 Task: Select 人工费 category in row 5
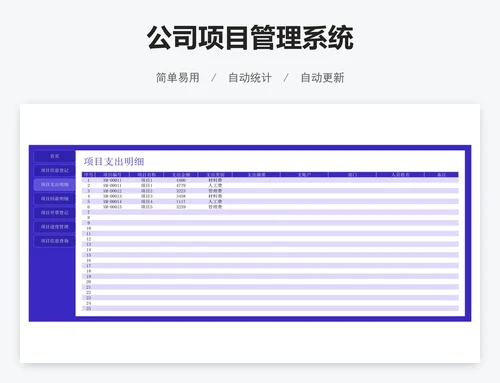click(215, 201)
